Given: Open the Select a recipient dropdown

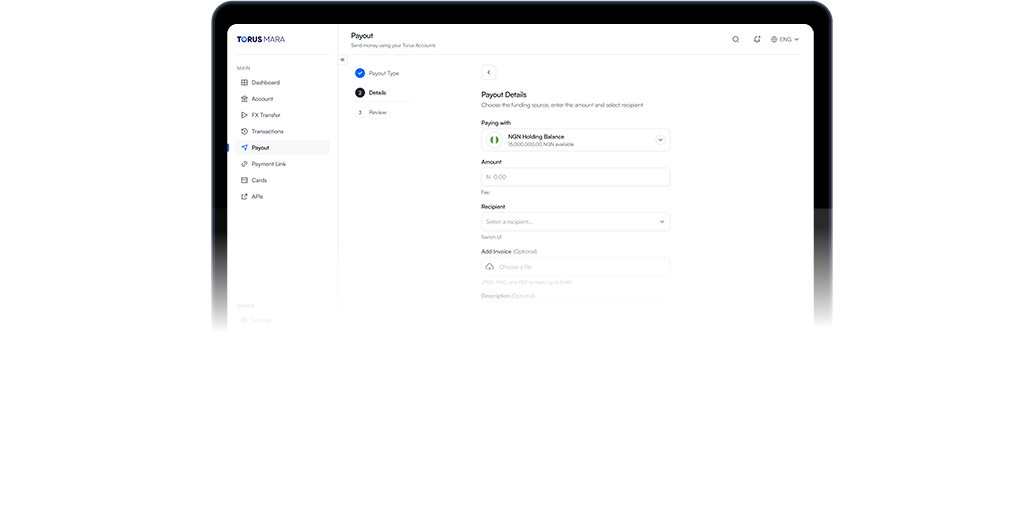Looking at the screenshot, I should [575, 221].
